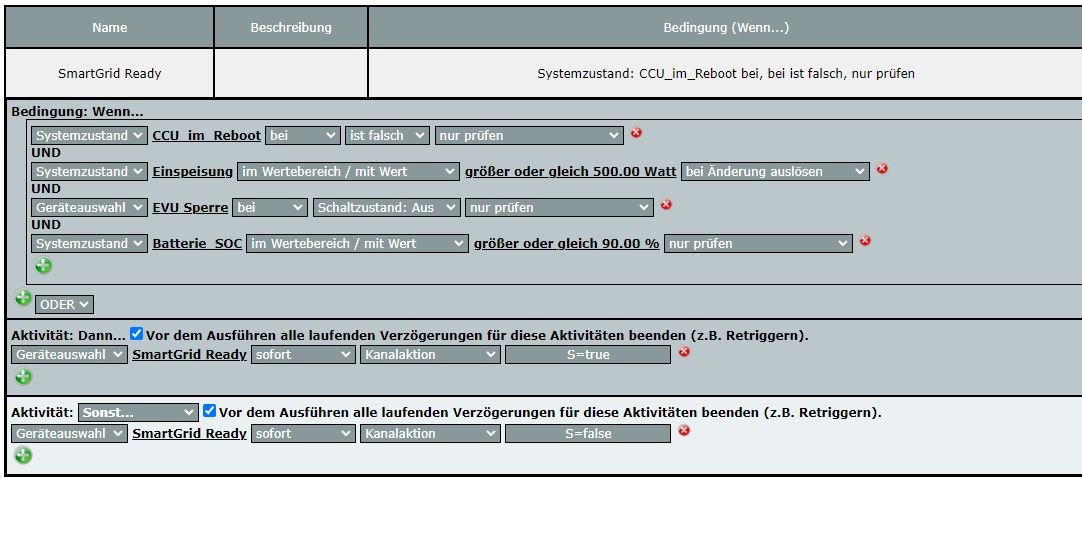Click the S=true value field
1082x560 pixels.
[587, 354]
